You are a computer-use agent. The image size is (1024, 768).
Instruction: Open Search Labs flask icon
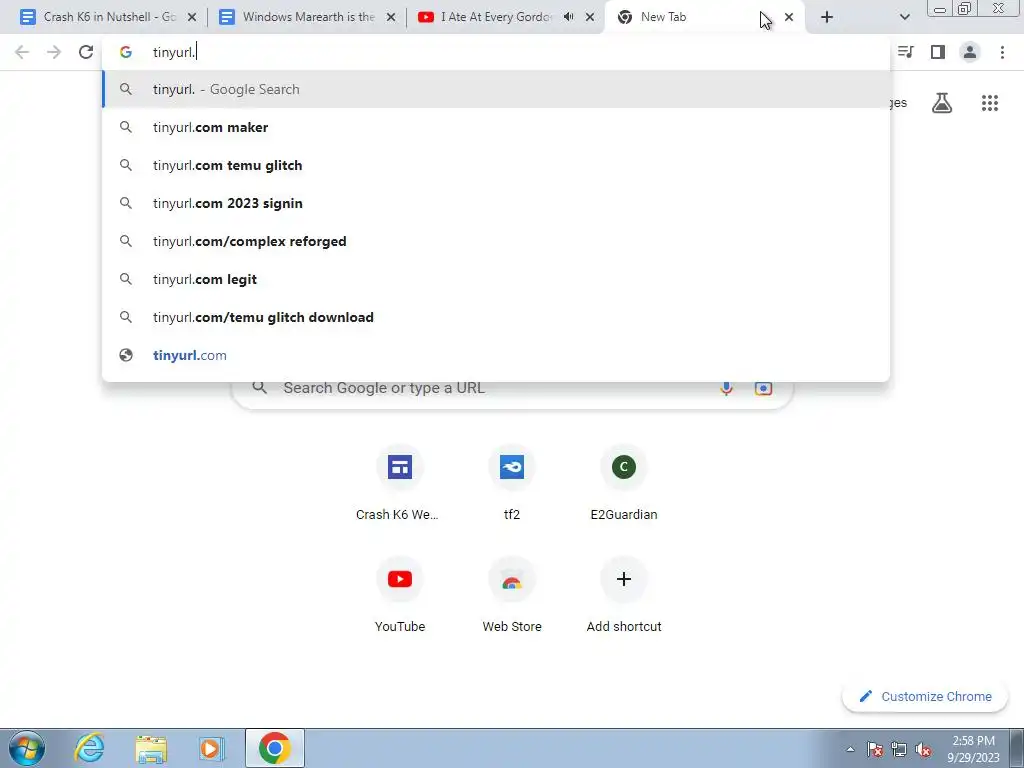942,103
